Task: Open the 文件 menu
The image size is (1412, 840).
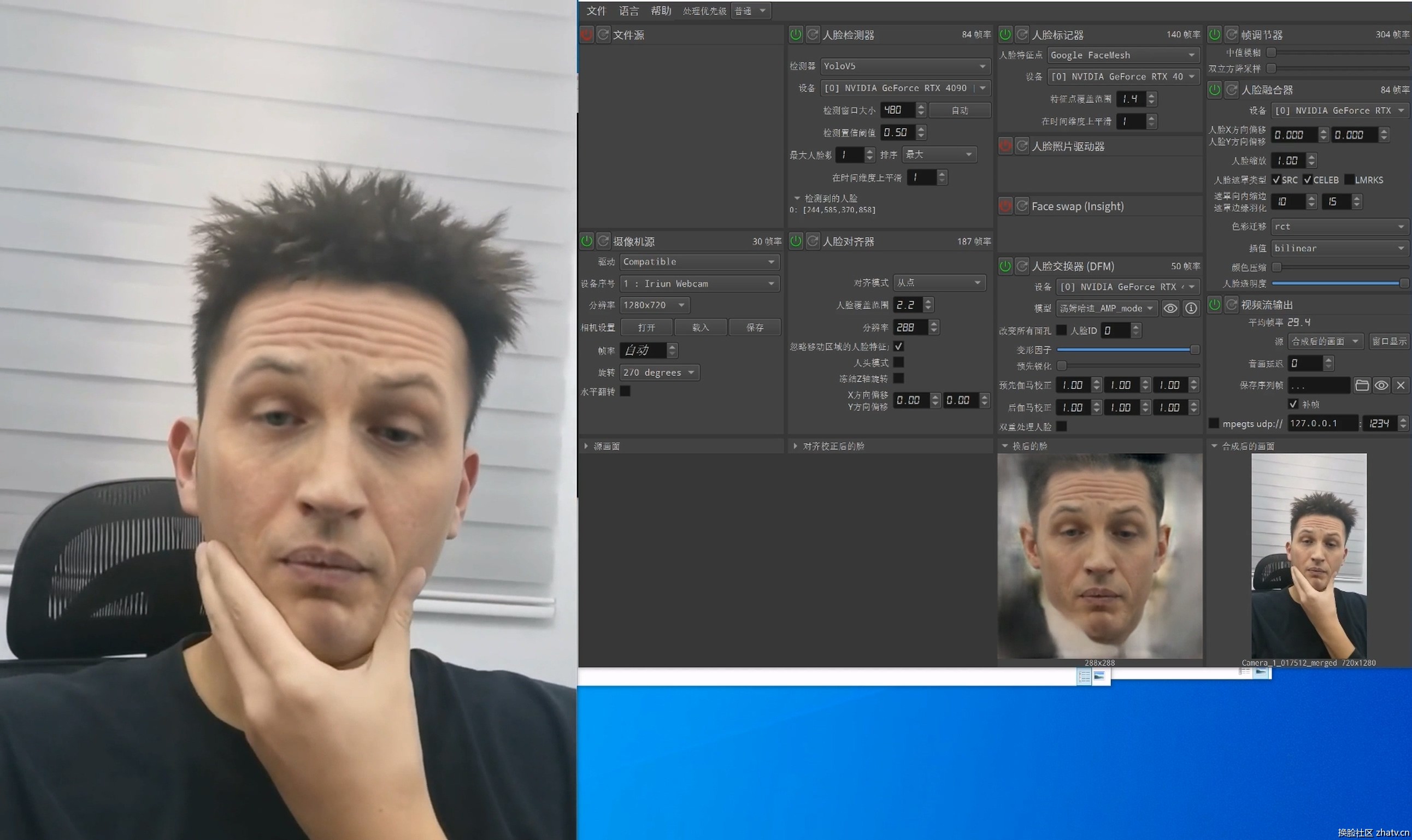Action: click(x=596, y=11)
